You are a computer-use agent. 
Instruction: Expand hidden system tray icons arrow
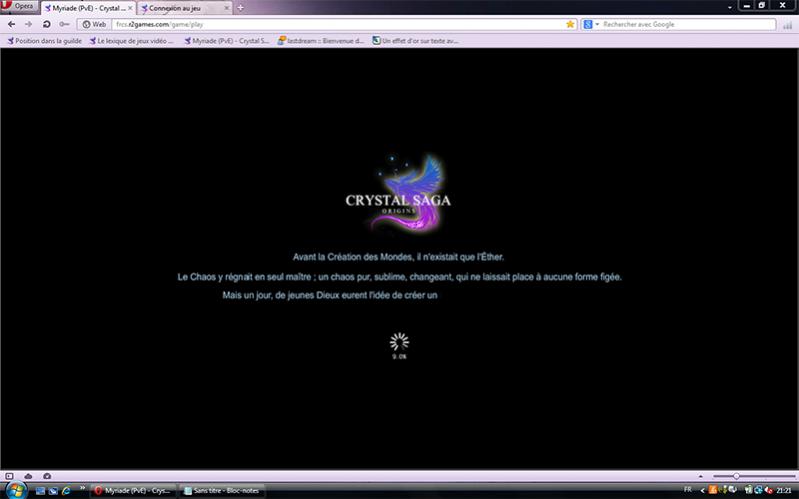click(702, 490)
